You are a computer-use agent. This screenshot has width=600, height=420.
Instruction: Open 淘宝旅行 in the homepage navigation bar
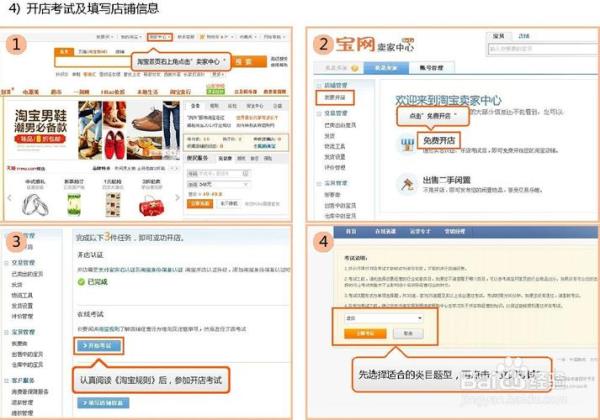[x=180, y=92]
